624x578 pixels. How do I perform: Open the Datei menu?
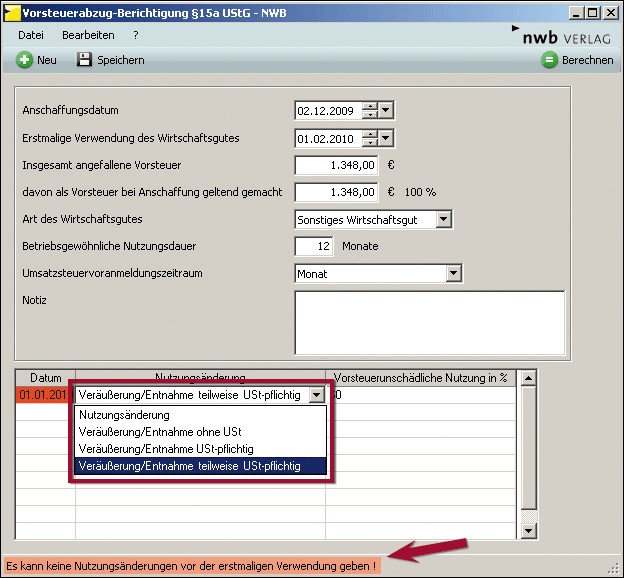coord(31,35)
